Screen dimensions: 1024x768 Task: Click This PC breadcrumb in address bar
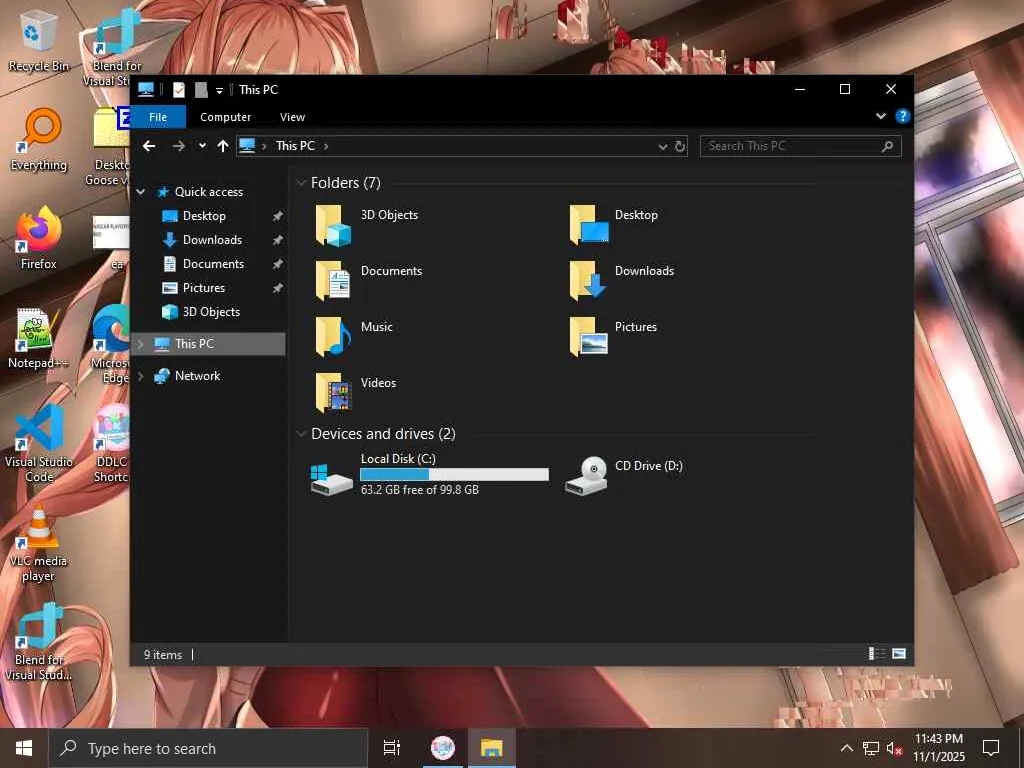pos(295,146)
